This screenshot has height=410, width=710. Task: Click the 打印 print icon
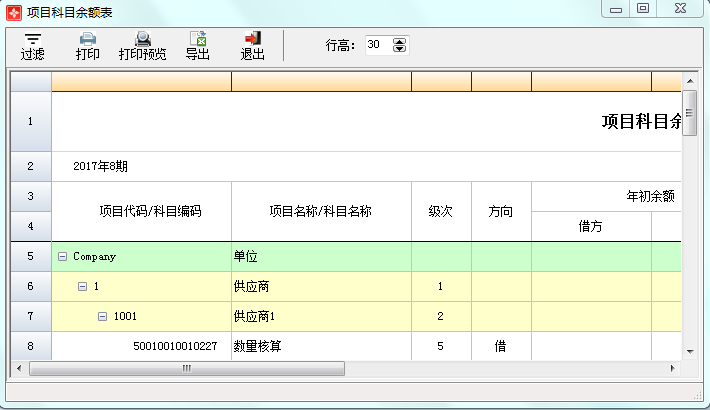click(87, 46)
